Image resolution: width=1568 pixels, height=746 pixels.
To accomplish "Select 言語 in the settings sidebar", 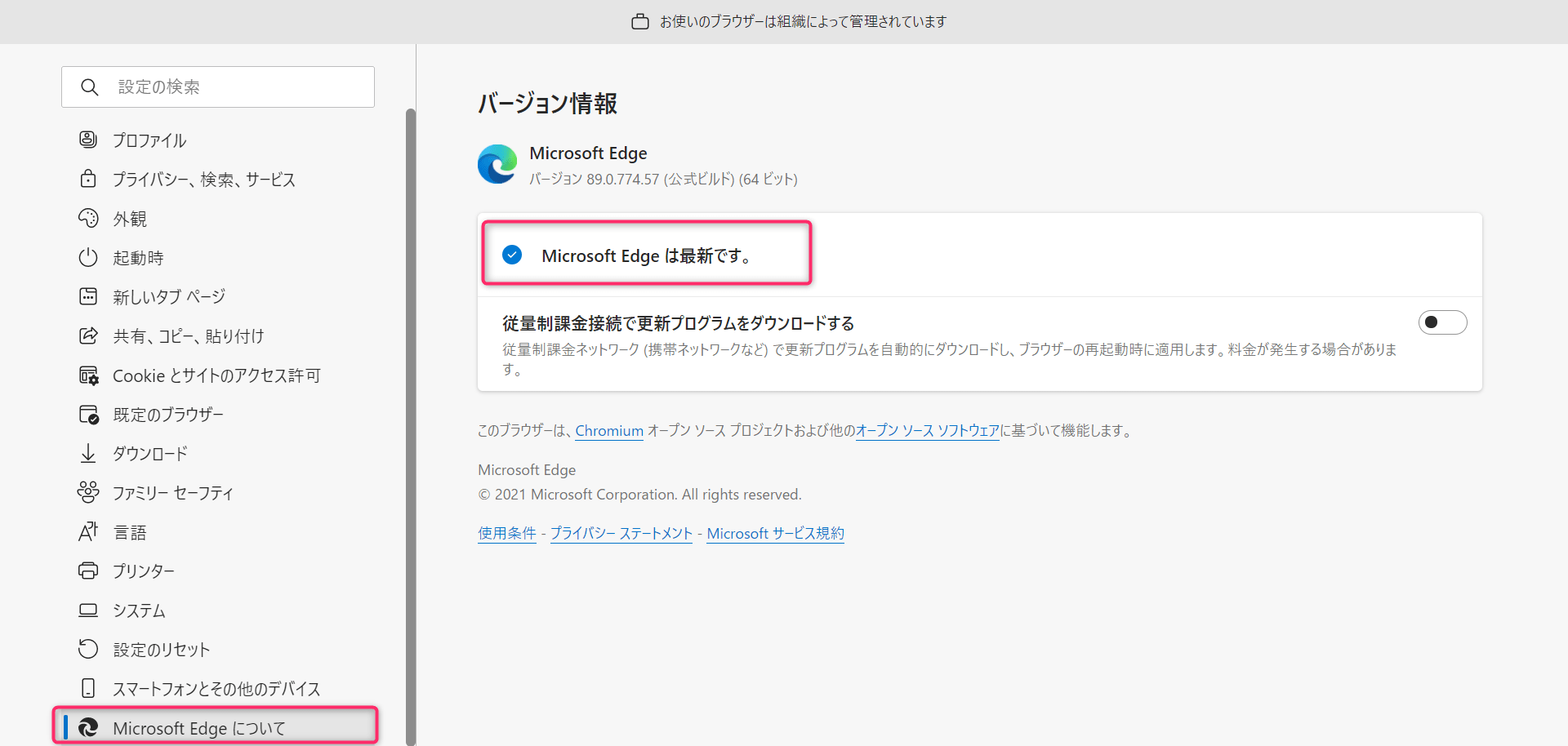I will (x=130, y=532).
